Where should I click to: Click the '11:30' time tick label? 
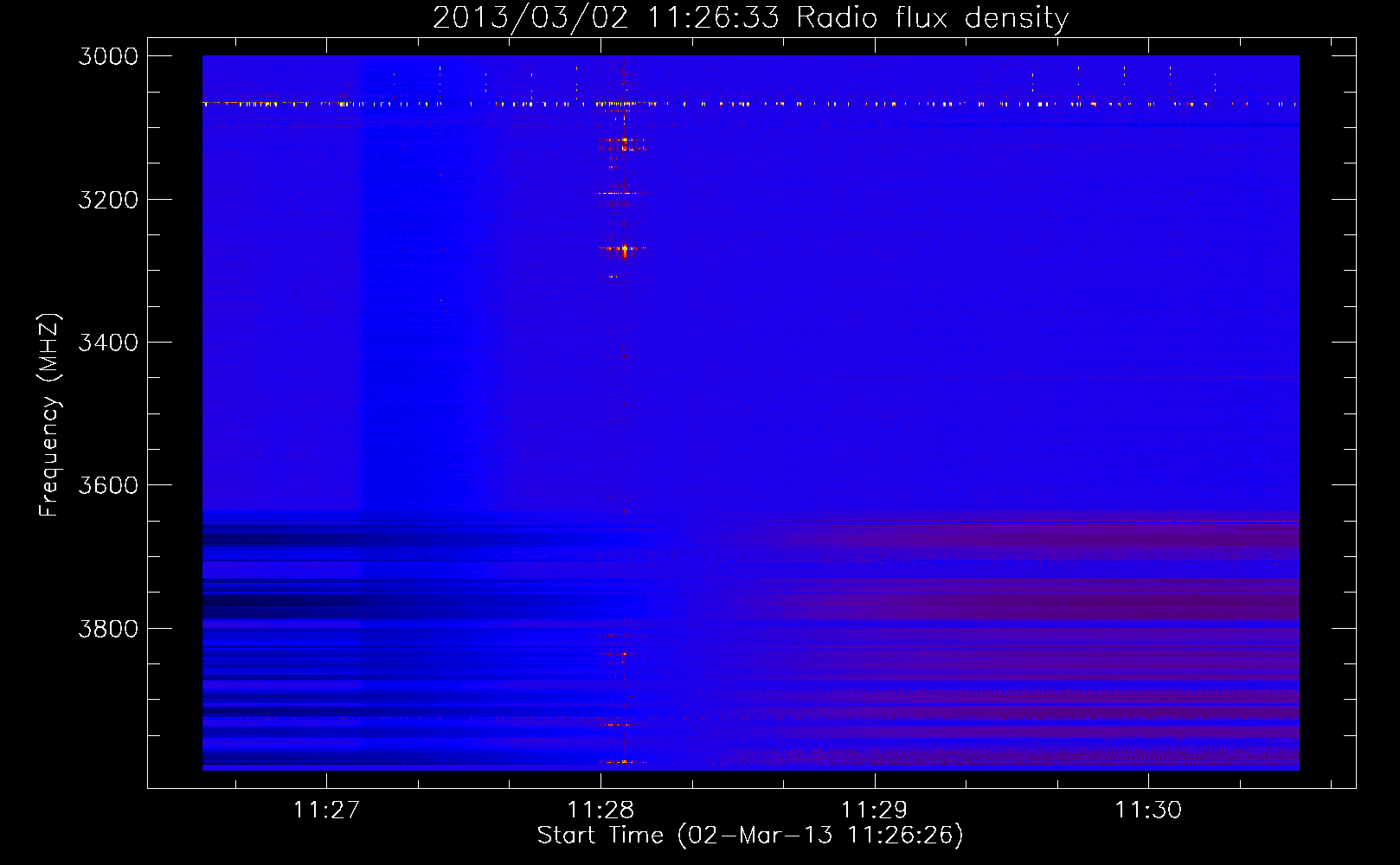click(1147, 810)
